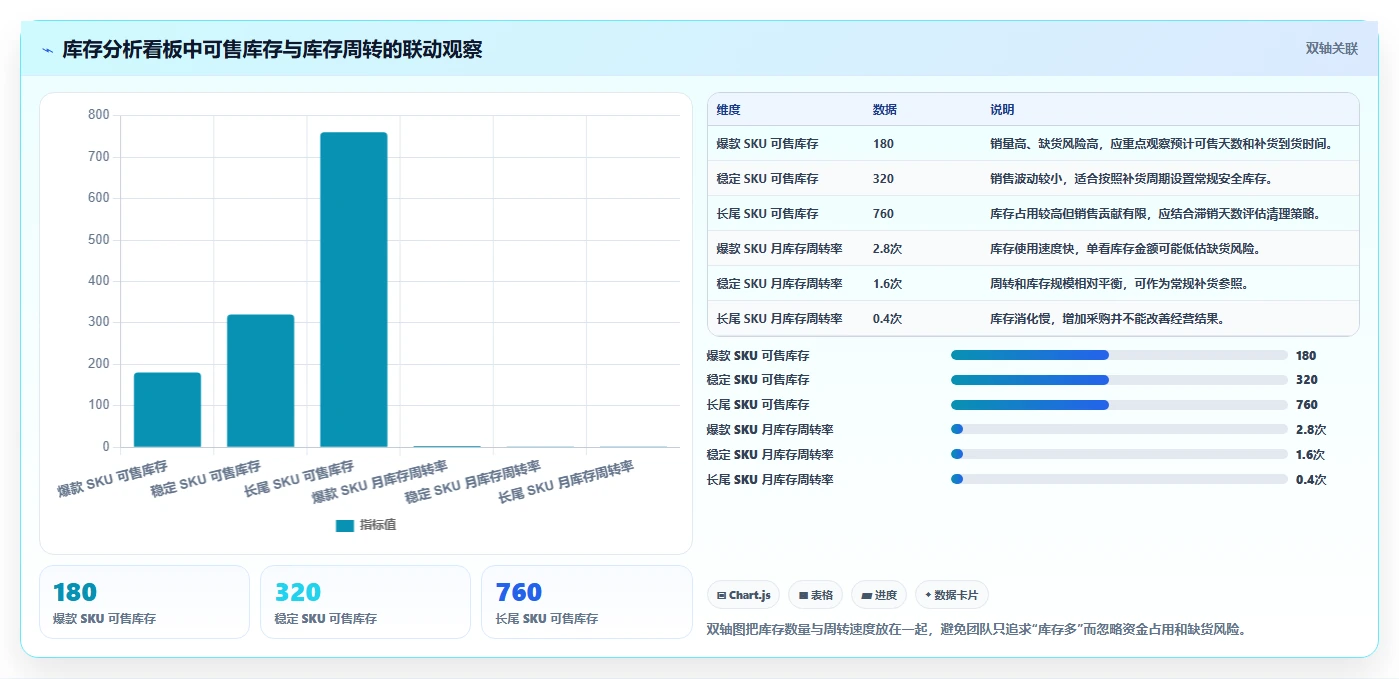Select the 数据卡片 tag
Viewport: 1399px width, 679px height.
952,595
